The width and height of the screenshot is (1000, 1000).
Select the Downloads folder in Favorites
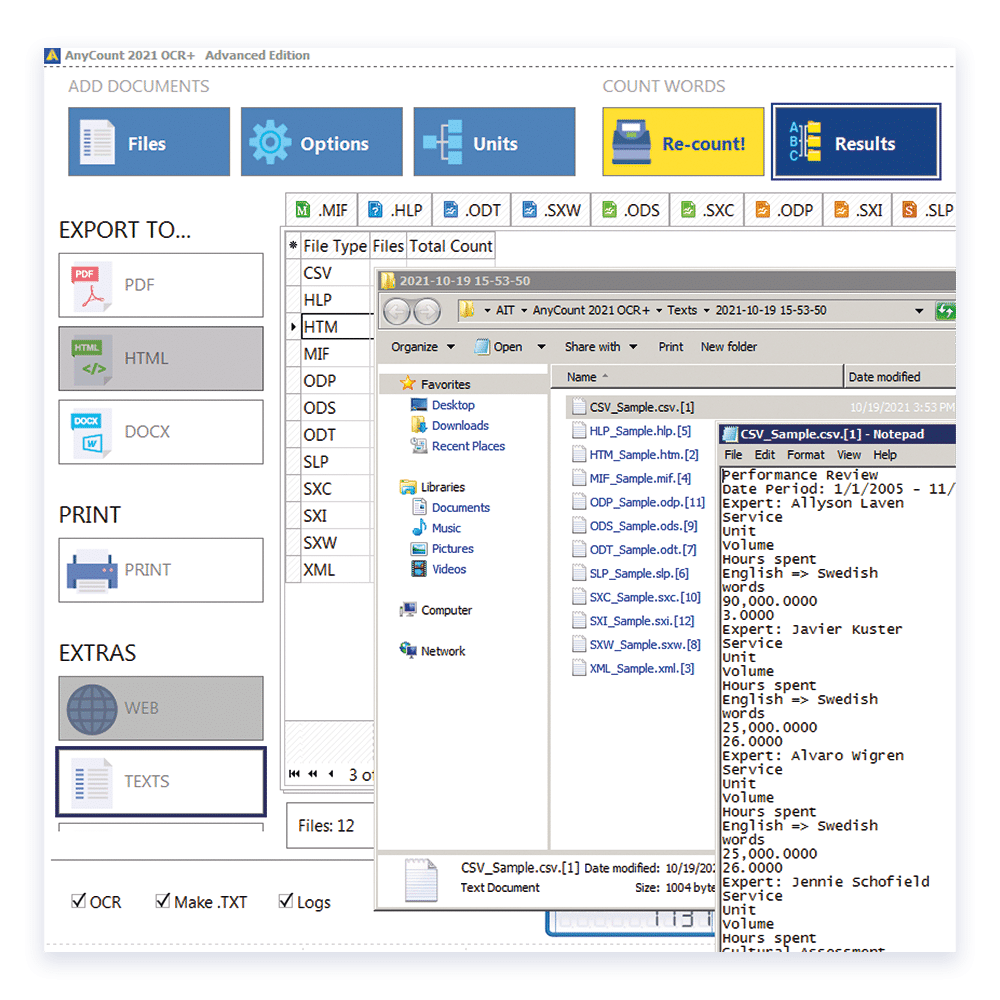point(460,426)
